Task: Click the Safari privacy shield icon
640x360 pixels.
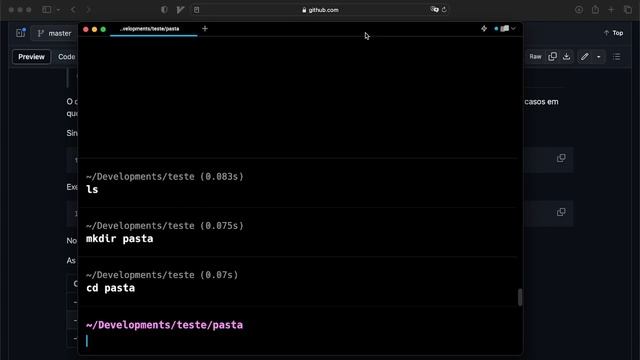Action: [x=164, y=9]
